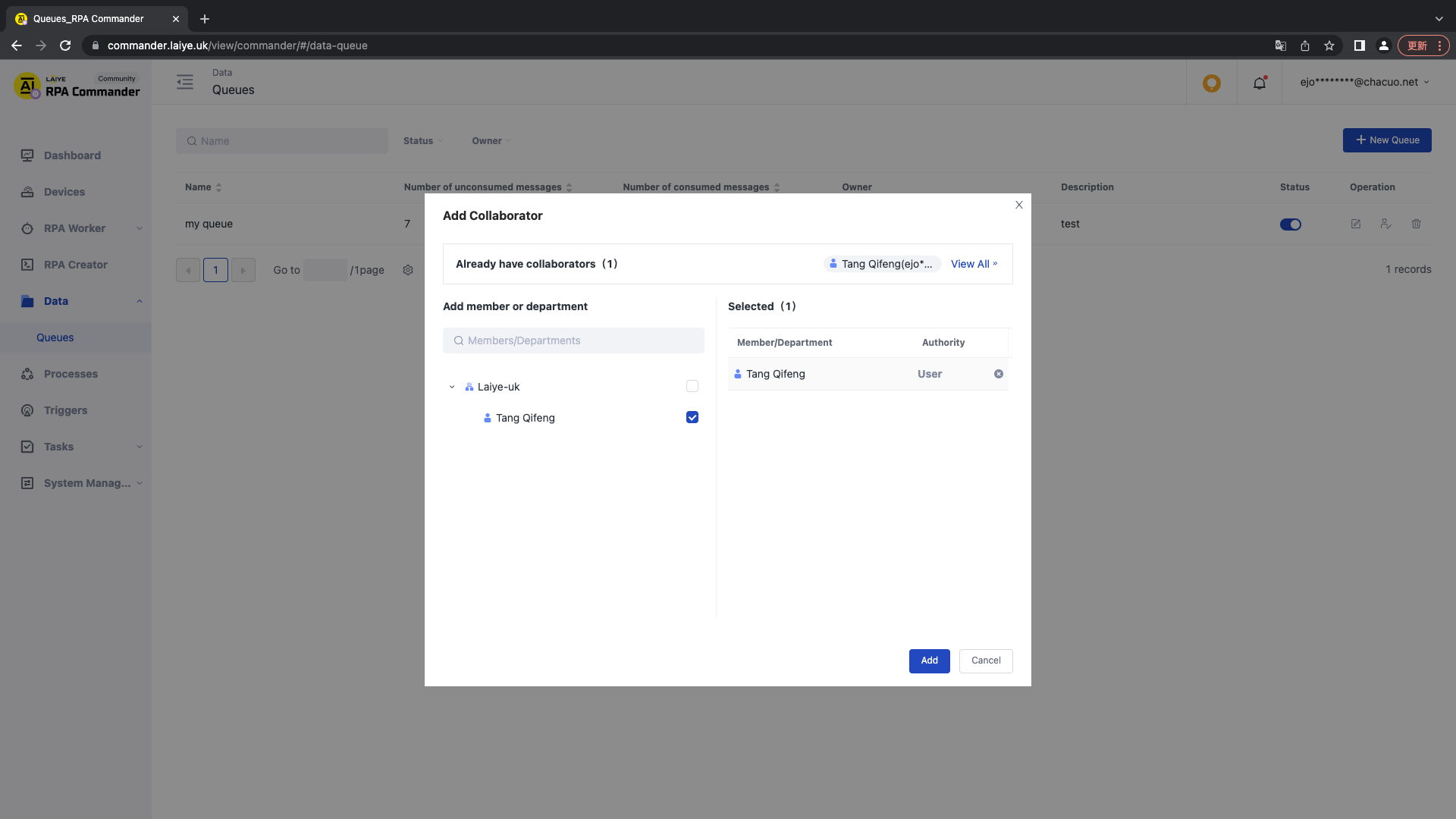Select Tang Qifeng in the member tree
This screenshot has height=819, width=1456.
525,418
